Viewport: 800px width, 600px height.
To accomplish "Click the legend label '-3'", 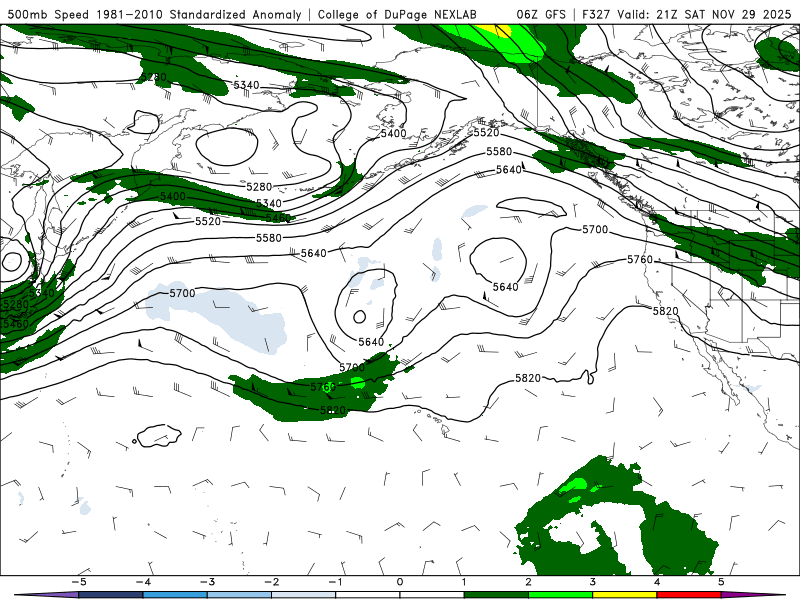I will click(207, 582).
